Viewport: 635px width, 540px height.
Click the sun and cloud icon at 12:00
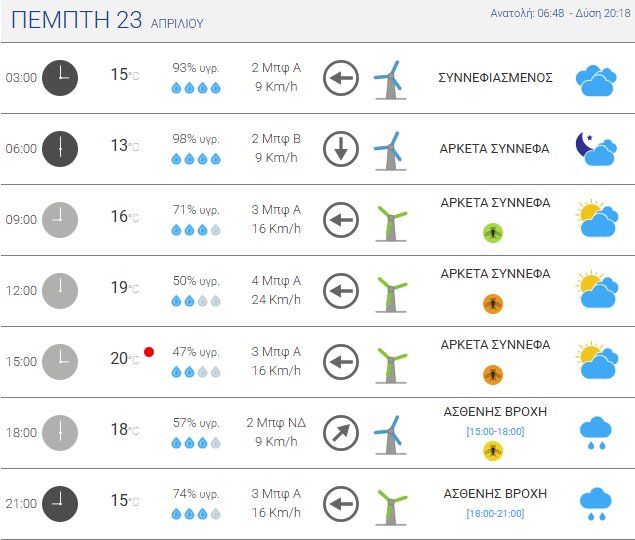(x=595, y=291)
